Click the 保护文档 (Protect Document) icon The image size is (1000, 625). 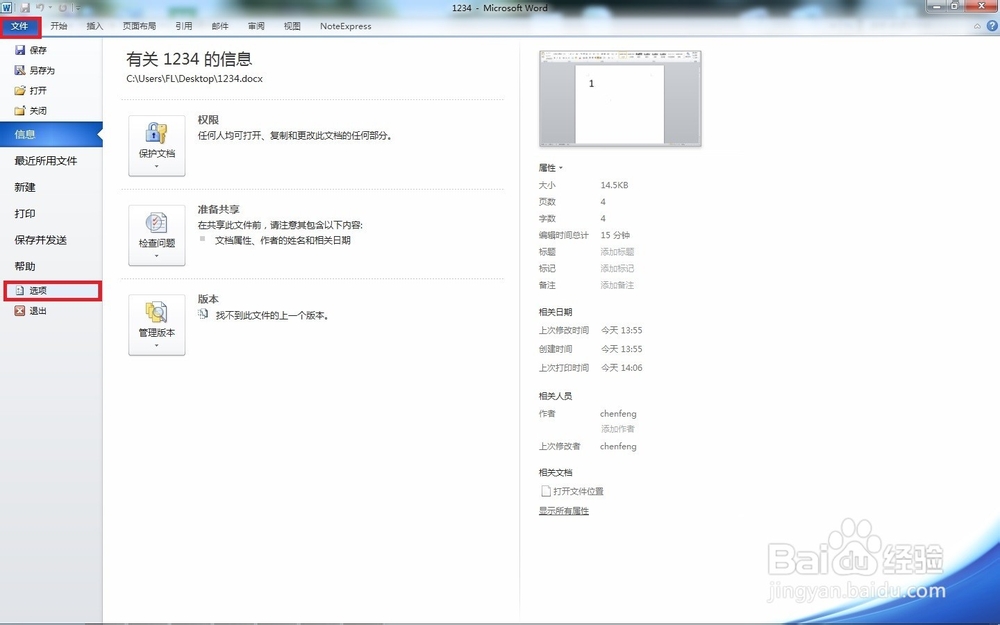pyautogui.click(x=156, y=135)
